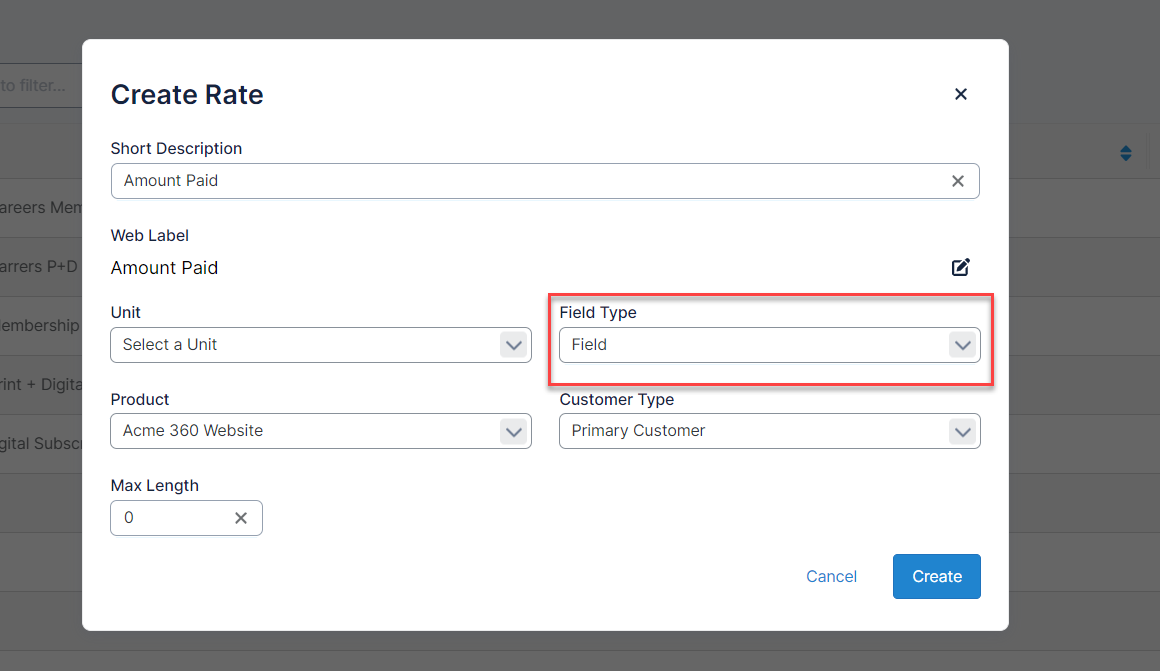
Task: Select the Digital Subscription background row
Action: tap(40, 443)
